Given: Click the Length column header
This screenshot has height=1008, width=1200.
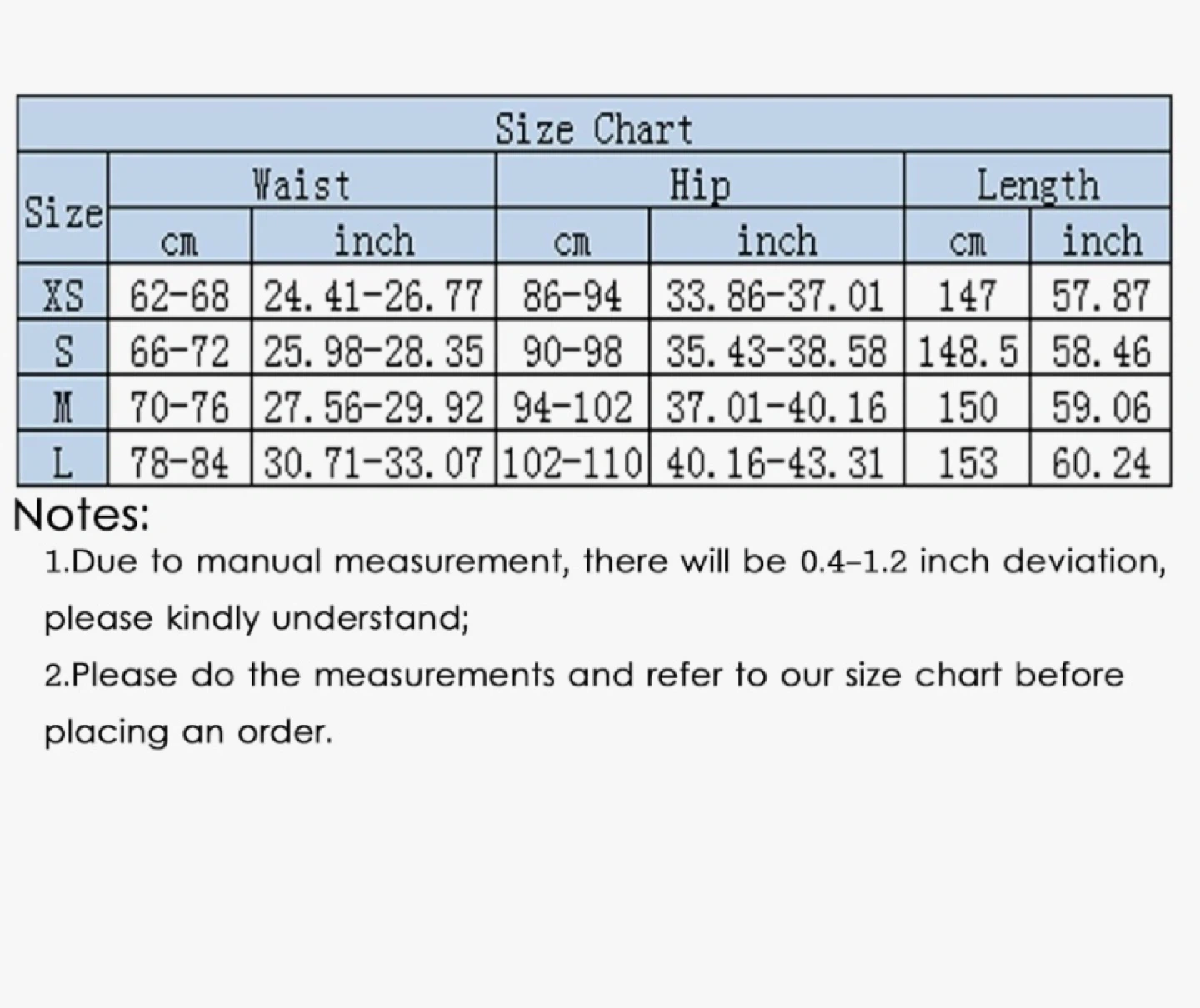Looking at the screenshot, I should tap(1037, 184).
